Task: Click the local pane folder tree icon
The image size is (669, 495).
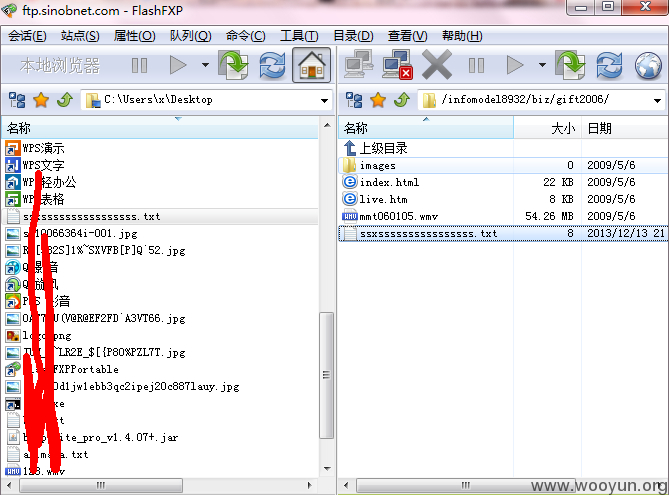Action: pyautogui.click(x=17, y=100)
